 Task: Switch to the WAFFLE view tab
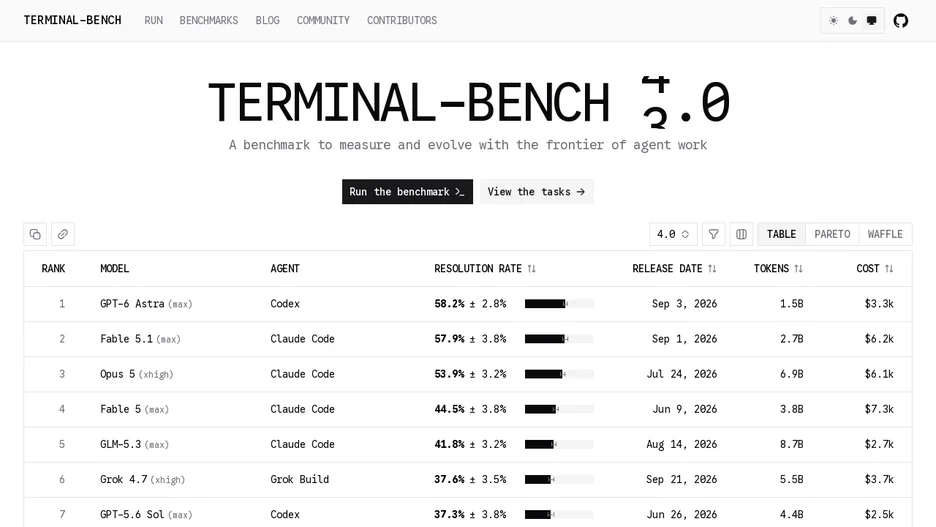pyautogui.click(x=885, y=234)
